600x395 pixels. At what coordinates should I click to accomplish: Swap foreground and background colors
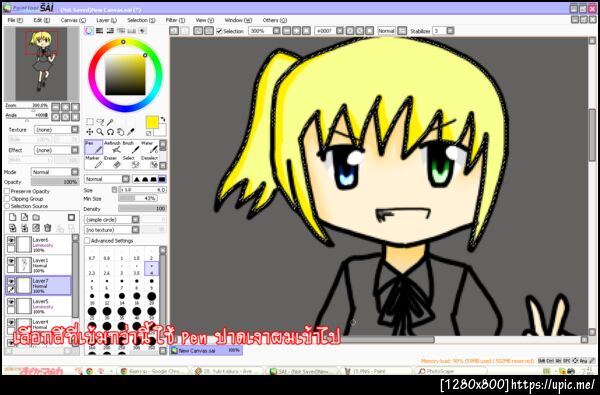[x=163, y=119]
